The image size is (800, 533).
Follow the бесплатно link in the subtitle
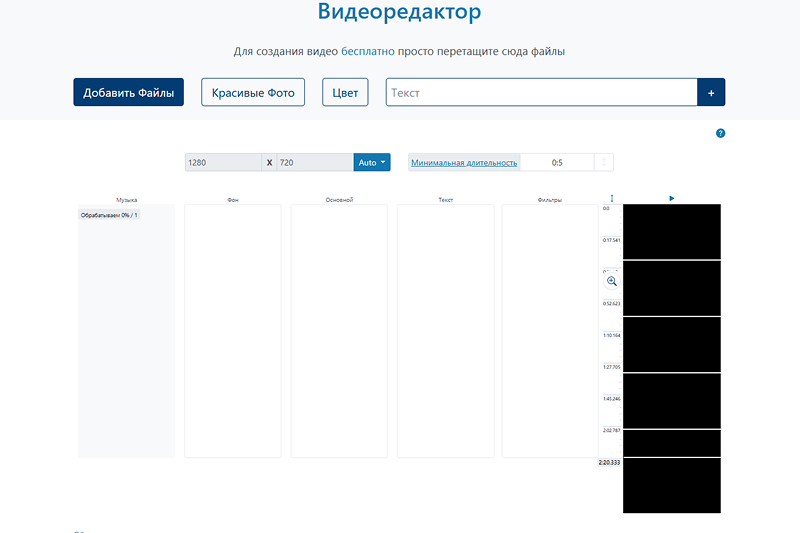(x=368, y=50)
